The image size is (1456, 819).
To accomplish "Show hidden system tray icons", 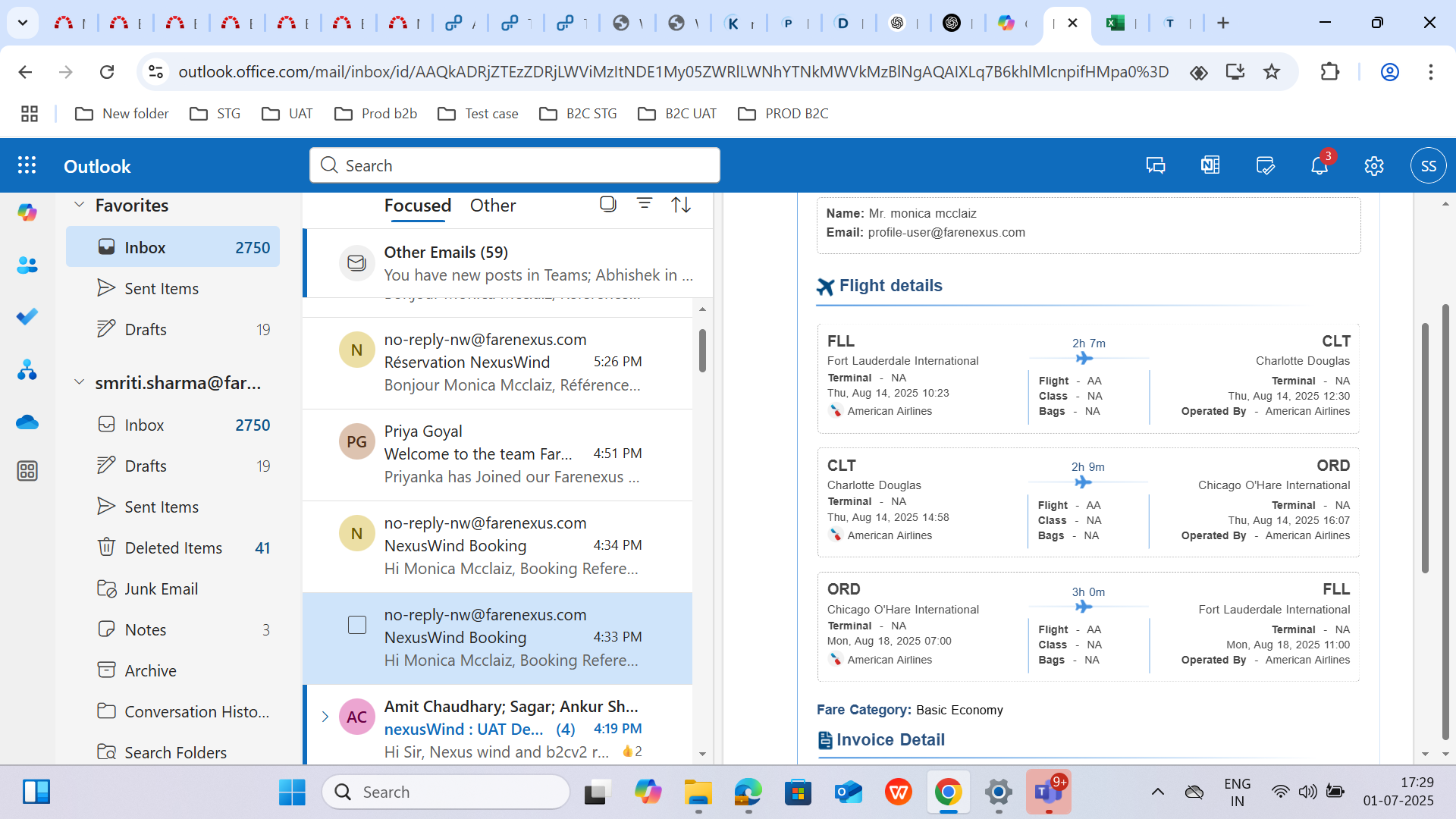I will pos(1157,792).
